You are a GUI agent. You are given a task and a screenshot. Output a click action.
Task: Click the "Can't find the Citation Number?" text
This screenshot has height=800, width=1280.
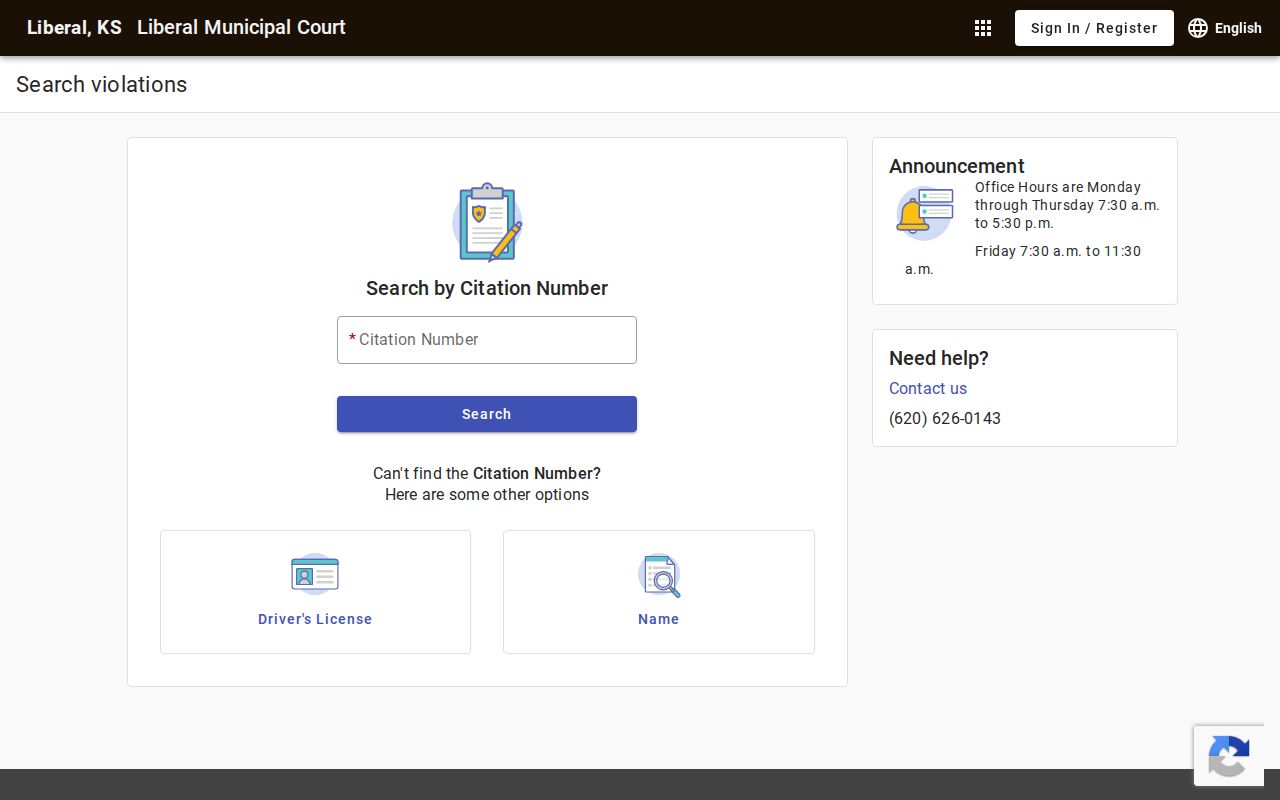(487, 473)
